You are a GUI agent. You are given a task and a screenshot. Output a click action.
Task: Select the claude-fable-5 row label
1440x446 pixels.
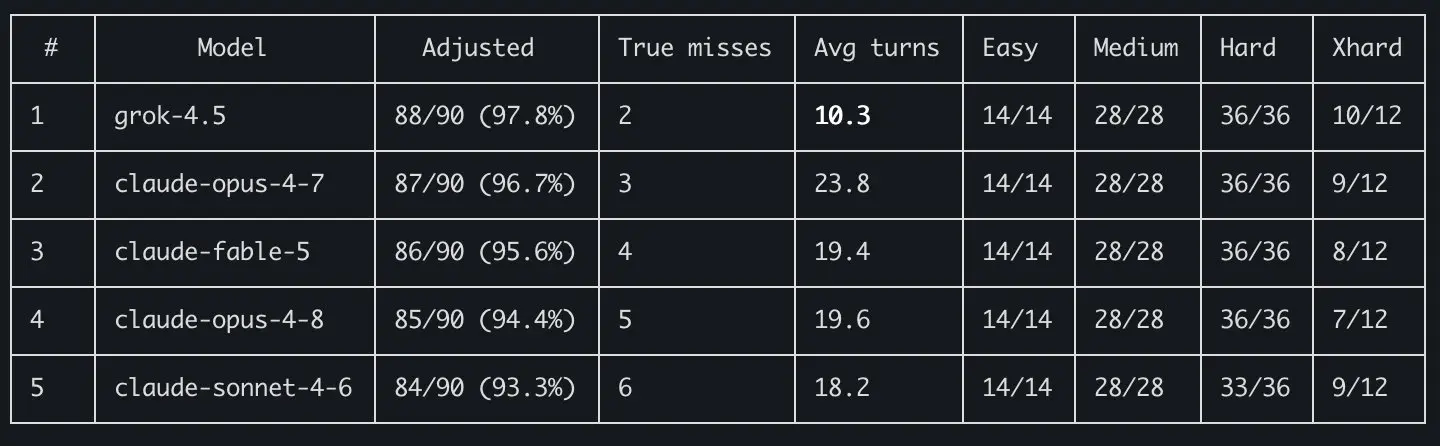coord(212,251)
